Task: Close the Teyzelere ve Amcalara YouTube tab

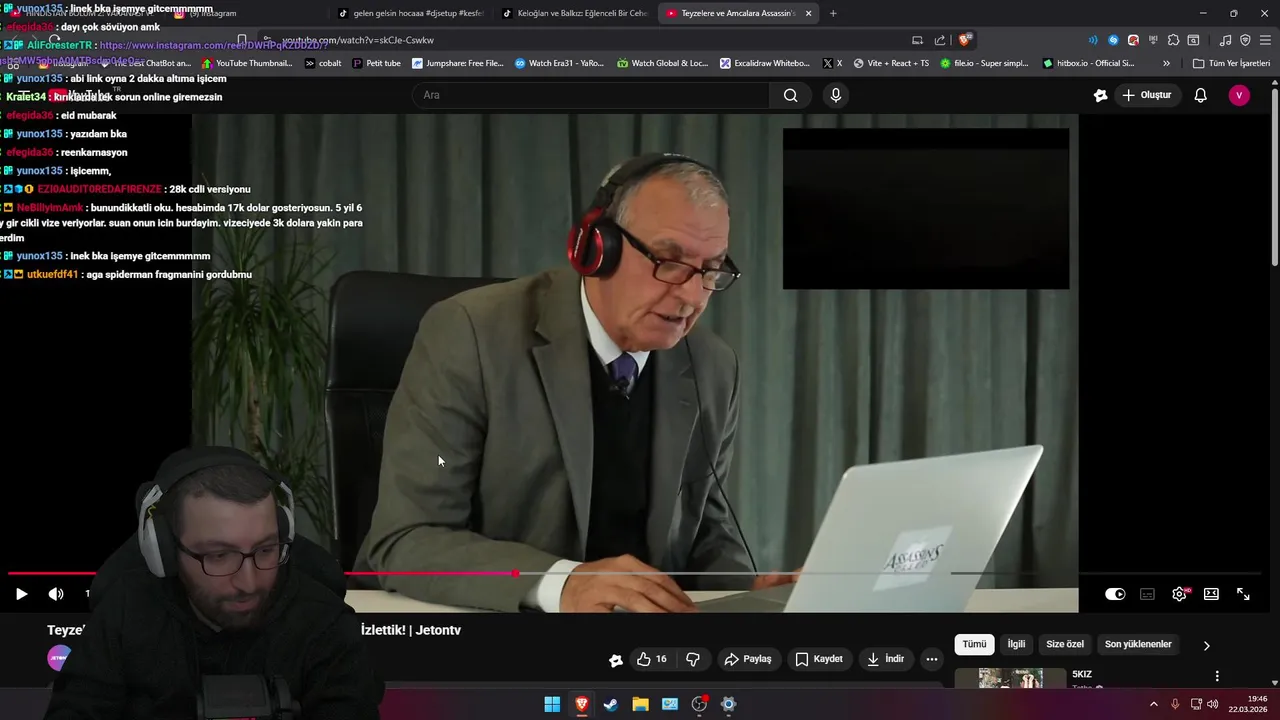Action: pos(808,13)
